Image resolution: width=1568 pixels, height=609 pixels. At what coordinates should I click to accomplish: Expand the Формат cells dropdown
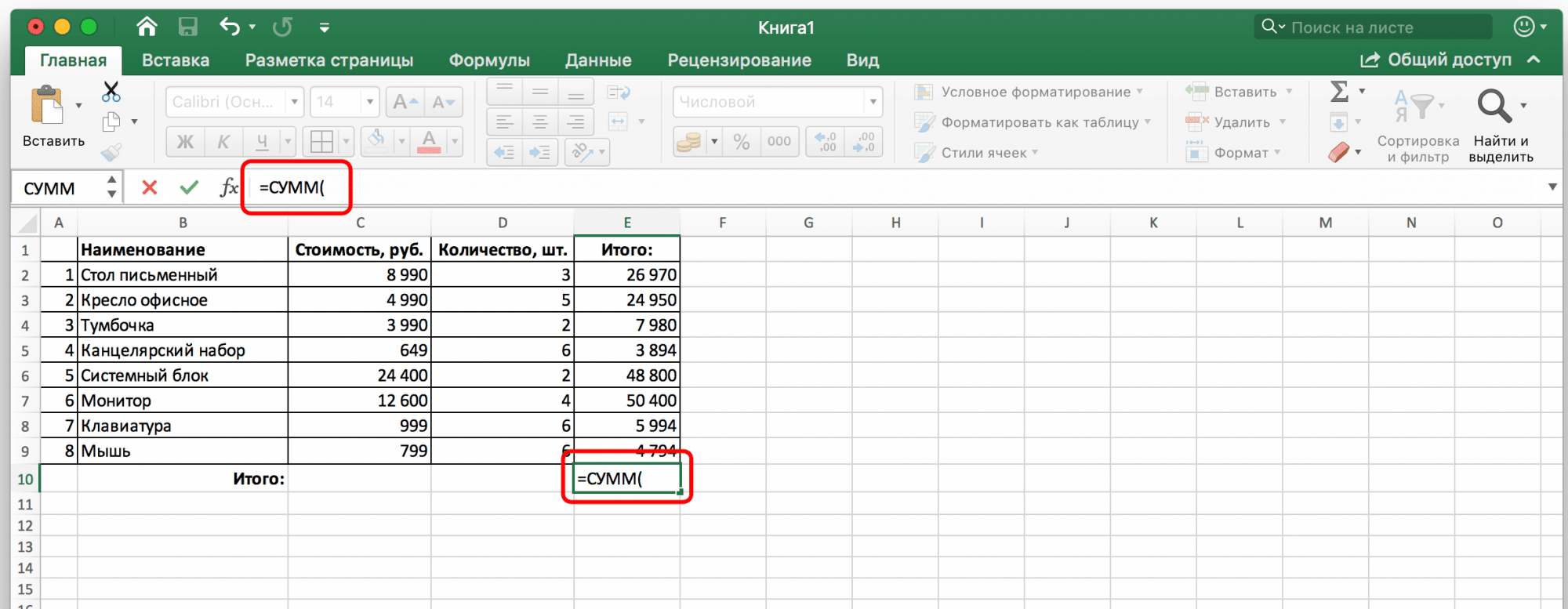point(1277,153)
